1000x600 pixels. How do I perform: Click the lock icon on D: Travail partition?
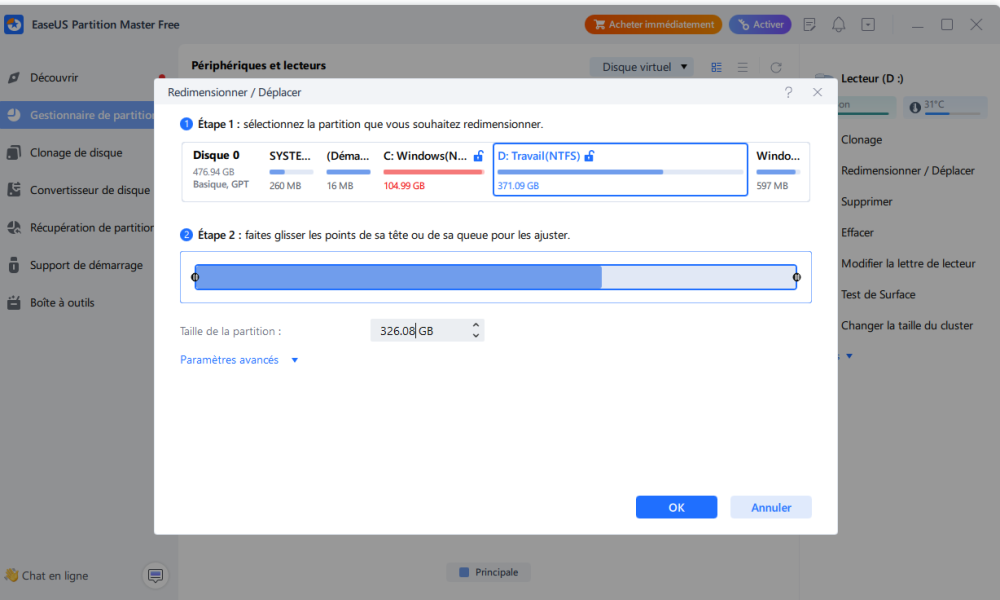click(x=589, y=156)
